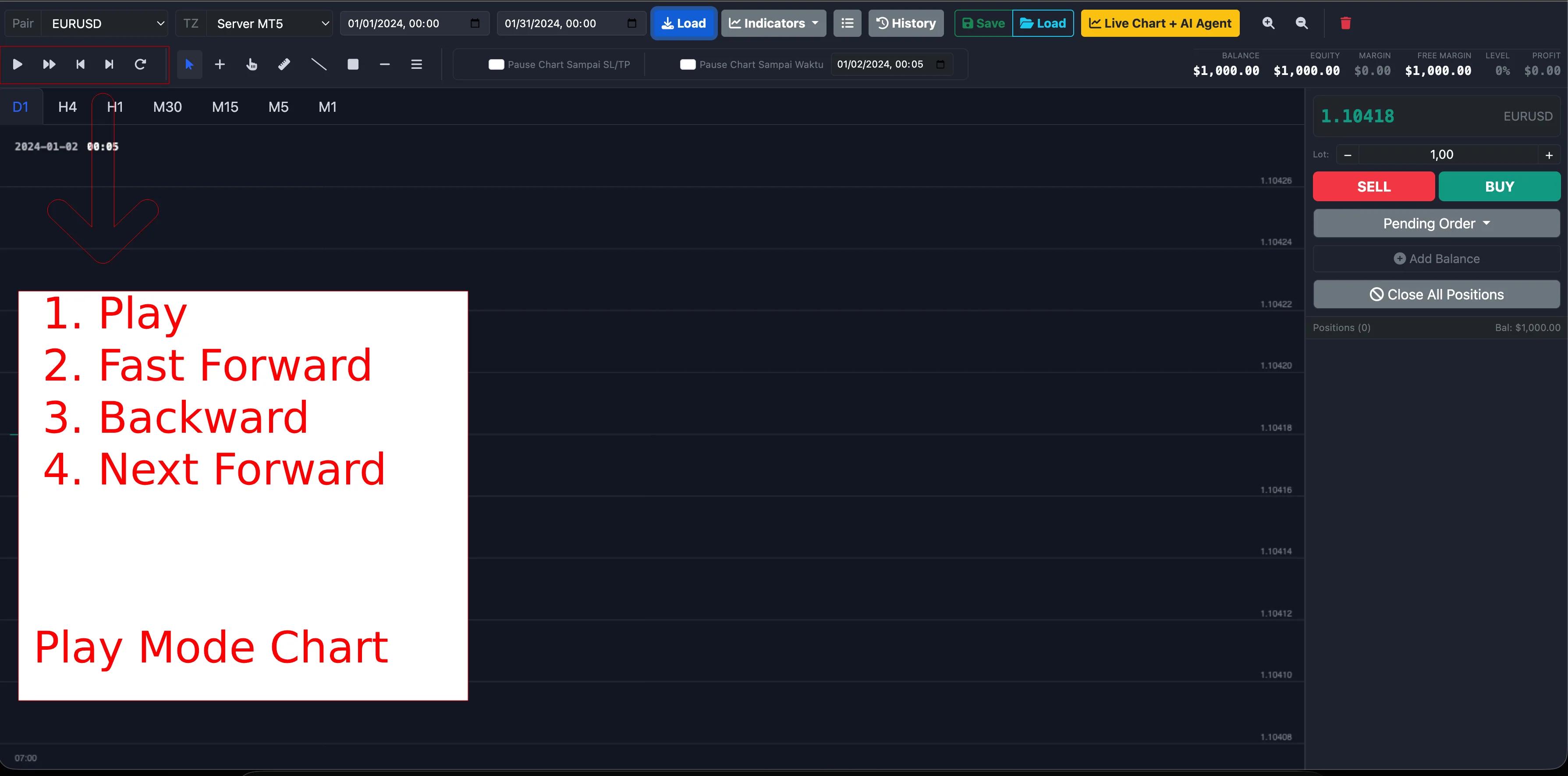The width and height of the screenshot is (1568, 776).
Task: Expand the Indicators dropdown menu
Action: 773,23
